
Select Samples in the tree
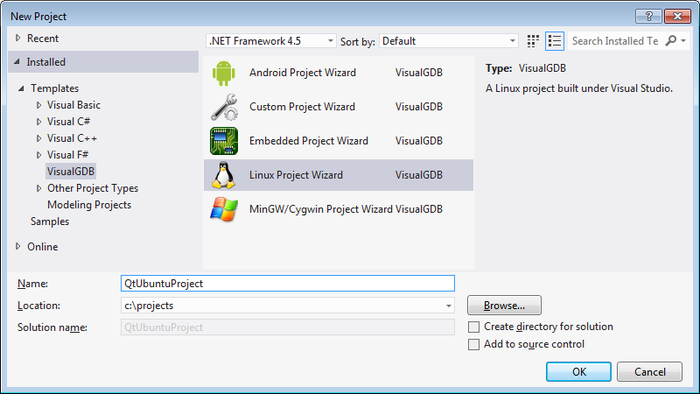[x=50, y=221]
